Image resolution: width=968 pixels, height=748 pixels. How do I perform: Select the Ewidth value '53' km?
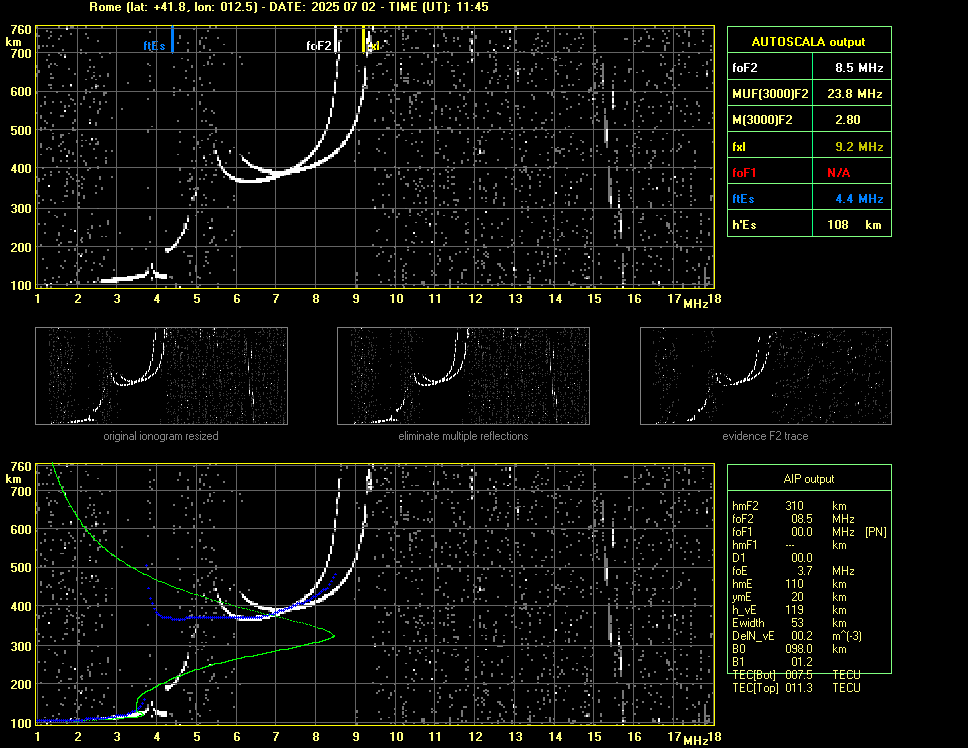(797, 623)
